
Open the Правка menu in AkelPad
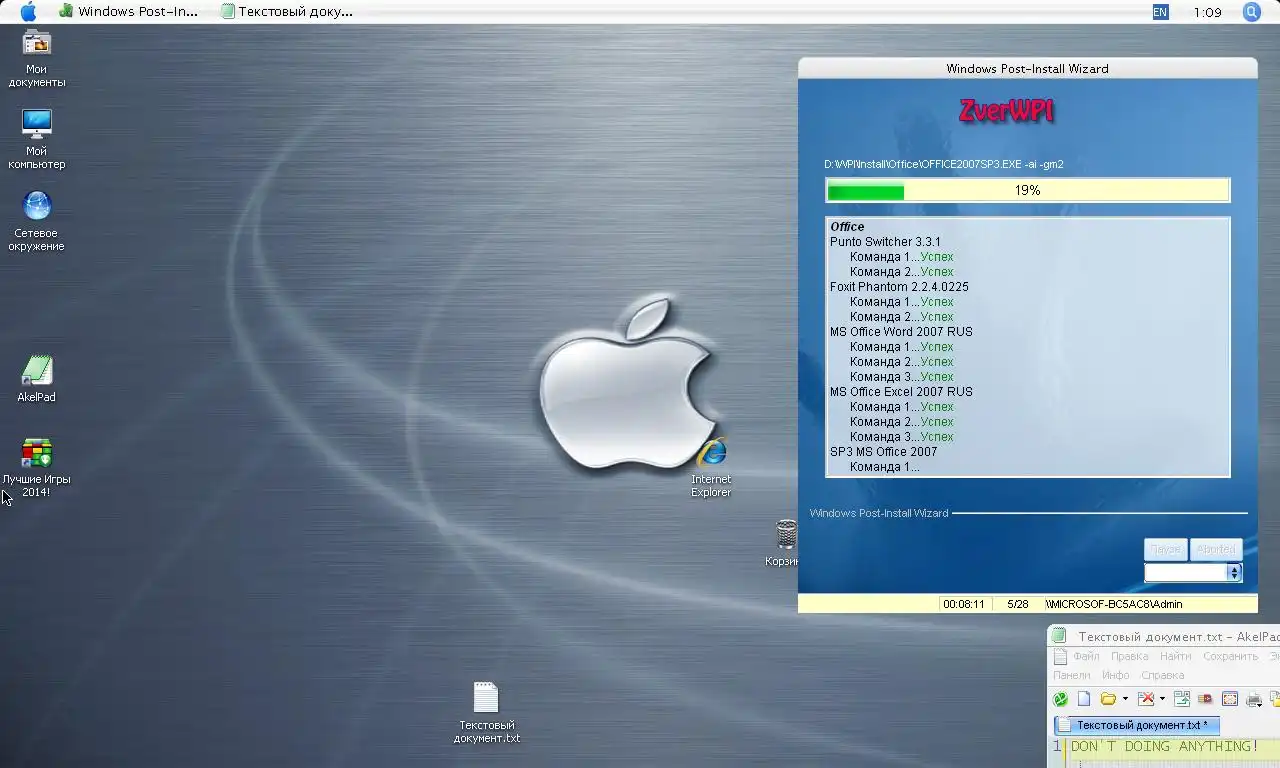tap(1129, 656)
